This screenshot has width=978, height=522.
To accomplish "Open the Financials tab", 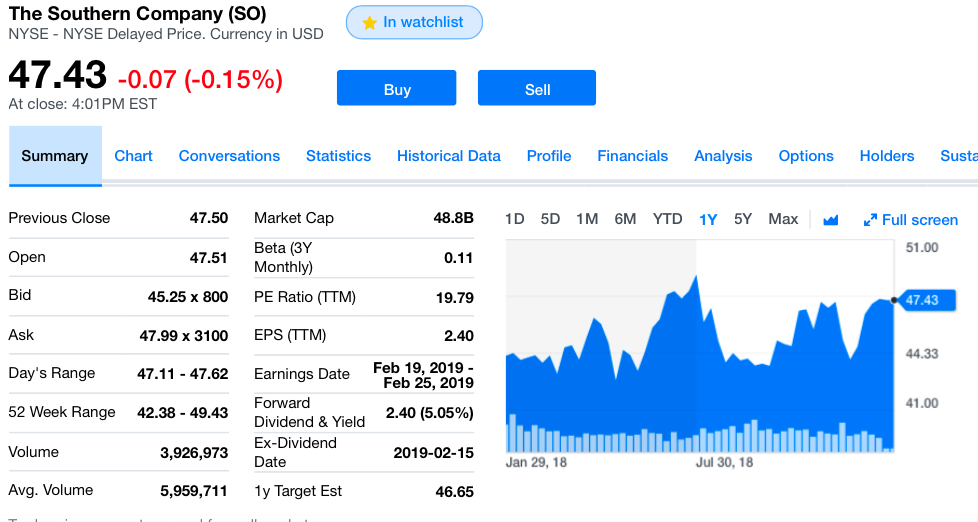I will [x=632, y=156].
